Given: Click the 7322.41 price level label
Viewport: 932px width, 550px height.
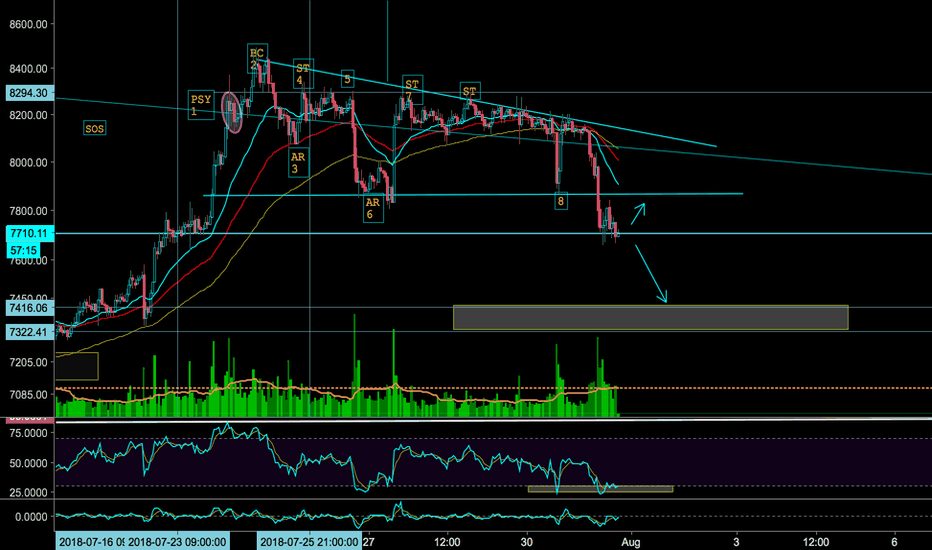Looking at the screenshot, I should 29,332.
